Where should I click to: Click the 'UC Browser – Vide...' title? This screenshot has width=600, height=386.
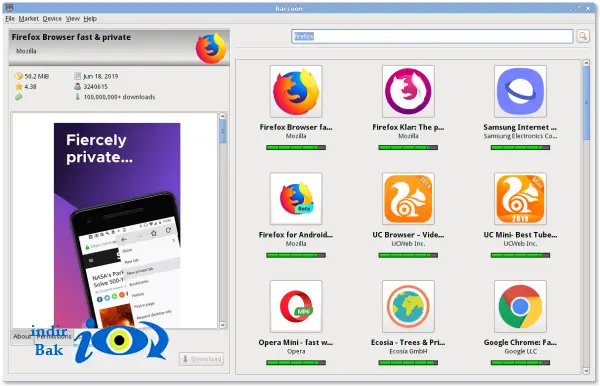click(x=408, y=235)
